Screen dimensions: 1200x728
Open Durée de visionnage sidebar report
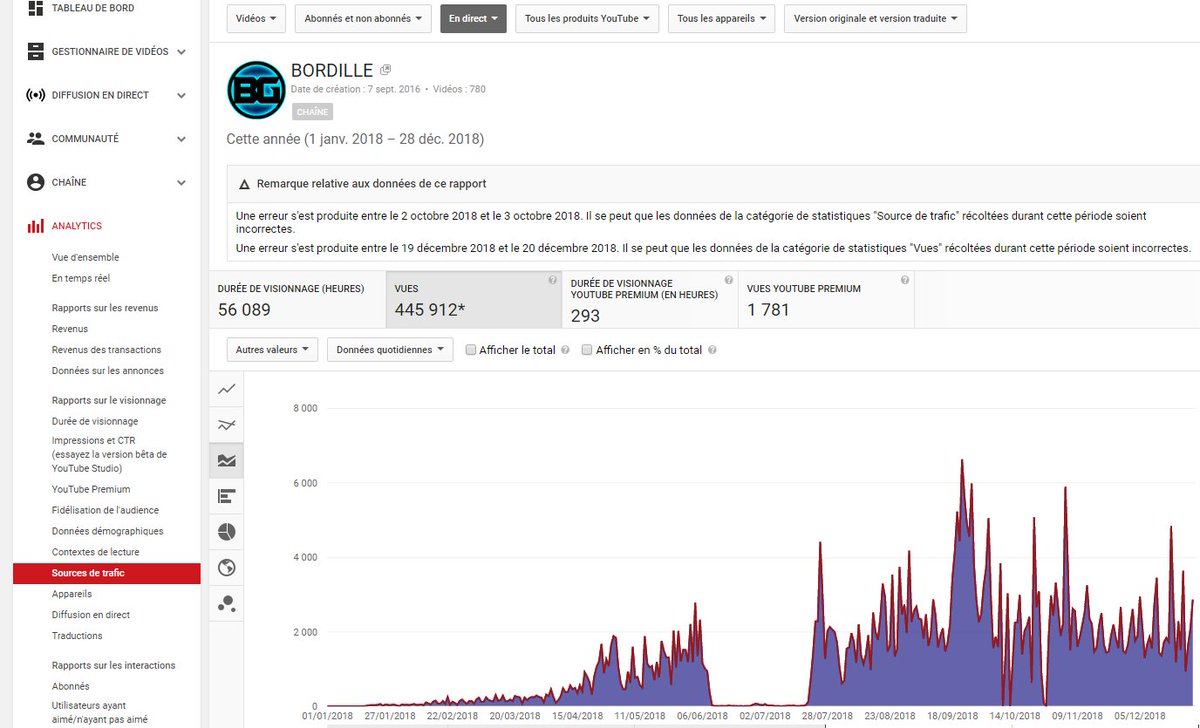pos(95,422)
